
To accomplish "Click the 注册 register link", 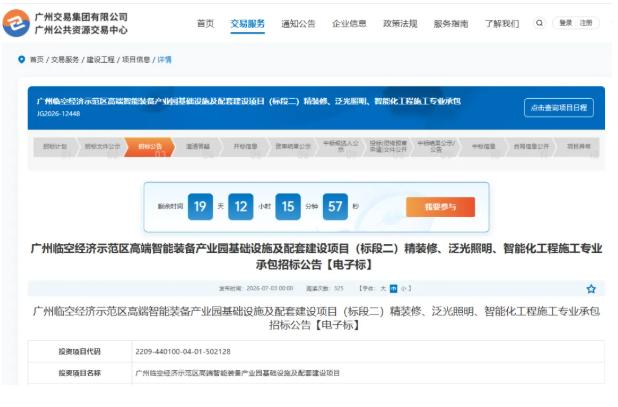I will [x=586, y=23].
